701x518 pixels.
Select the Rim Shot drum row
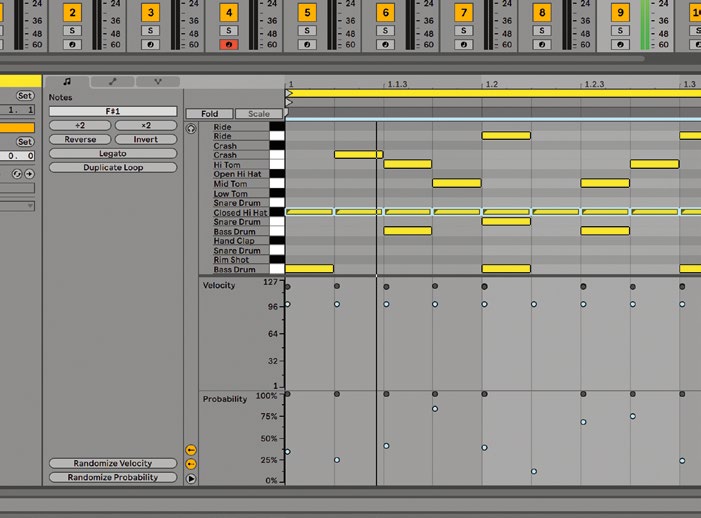click(241, 260)
